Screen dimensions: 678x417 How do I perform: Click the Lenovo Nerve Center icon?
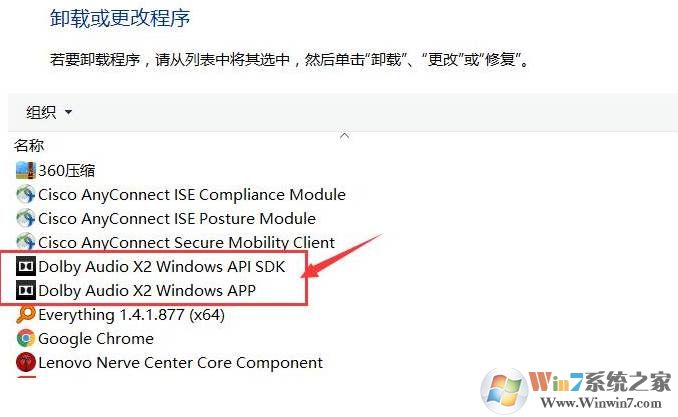26,363
